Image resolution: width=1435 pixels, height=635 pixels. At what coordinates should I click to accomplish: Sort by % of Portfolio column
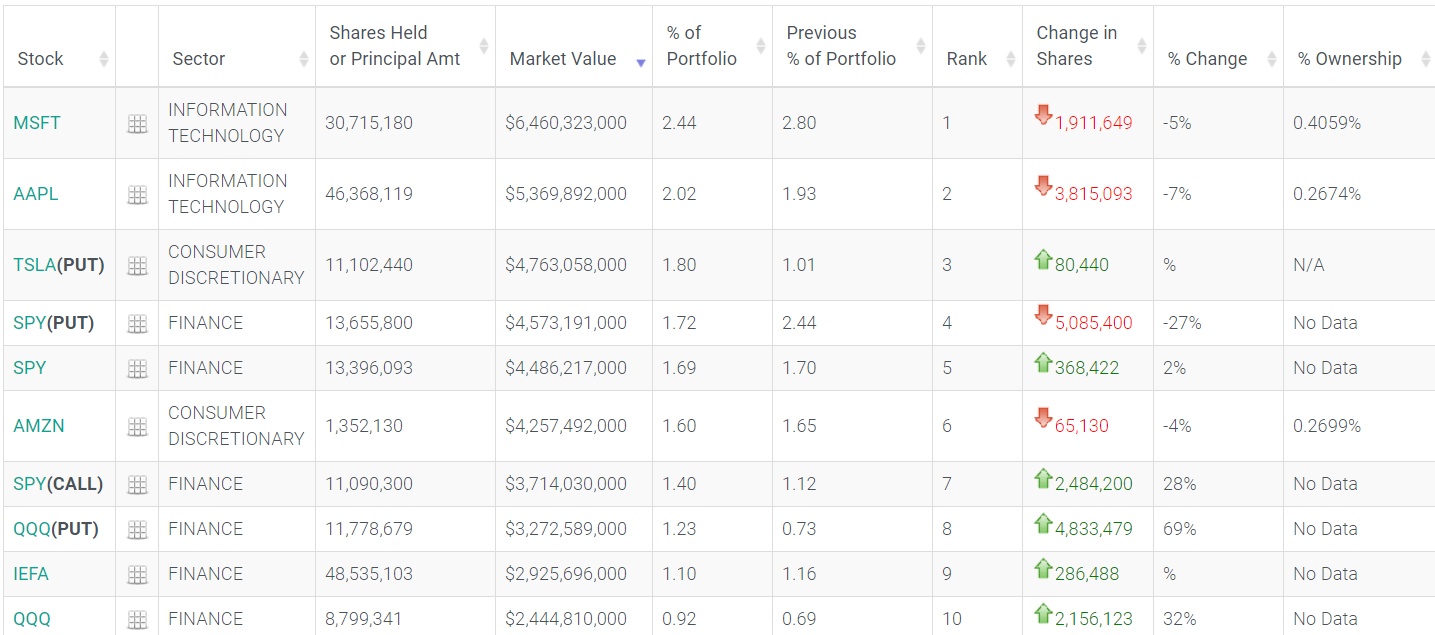pyautogui.click(x=702, y=46)
